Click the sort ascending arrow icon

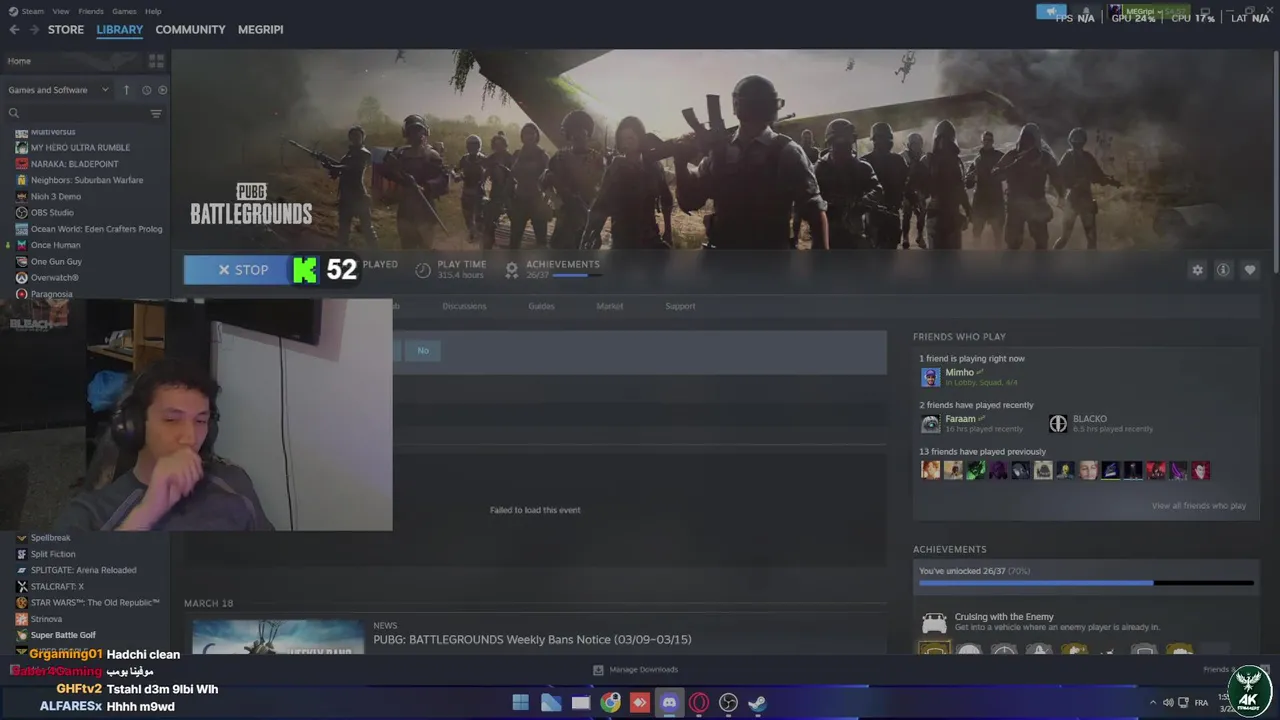[x=126, y=90]
